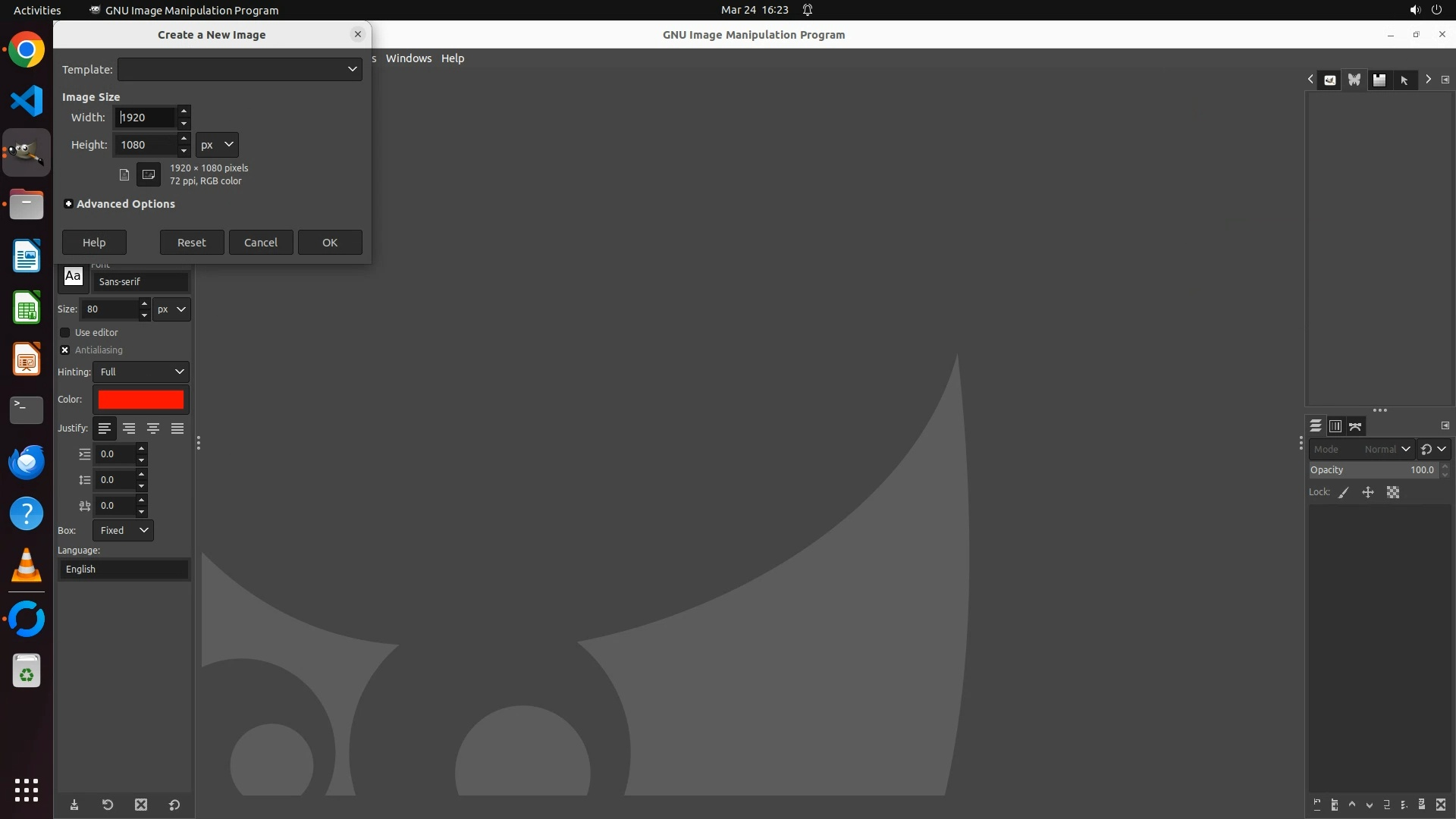
Task: Select portrait orientation icon
Action: click(x=124, y=174)
